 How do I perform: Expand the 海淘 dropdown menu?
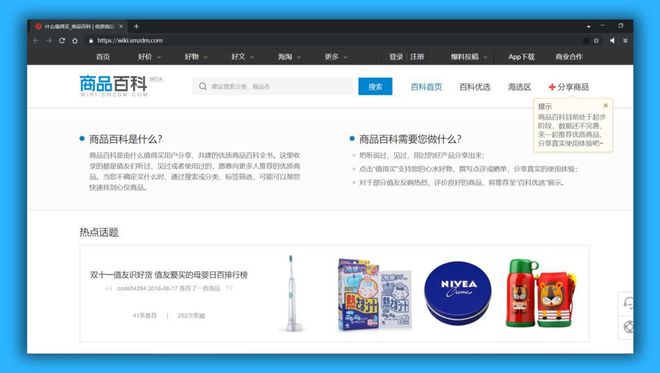(289, 56)
